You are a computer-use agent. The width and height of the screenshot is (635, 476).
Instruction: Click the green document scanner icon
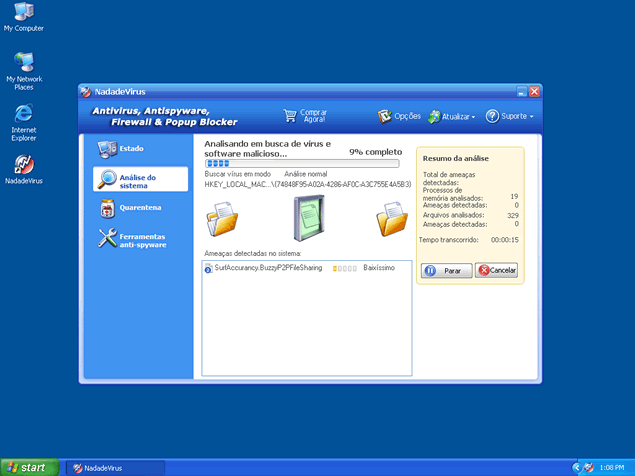click(x=310, y=218)
